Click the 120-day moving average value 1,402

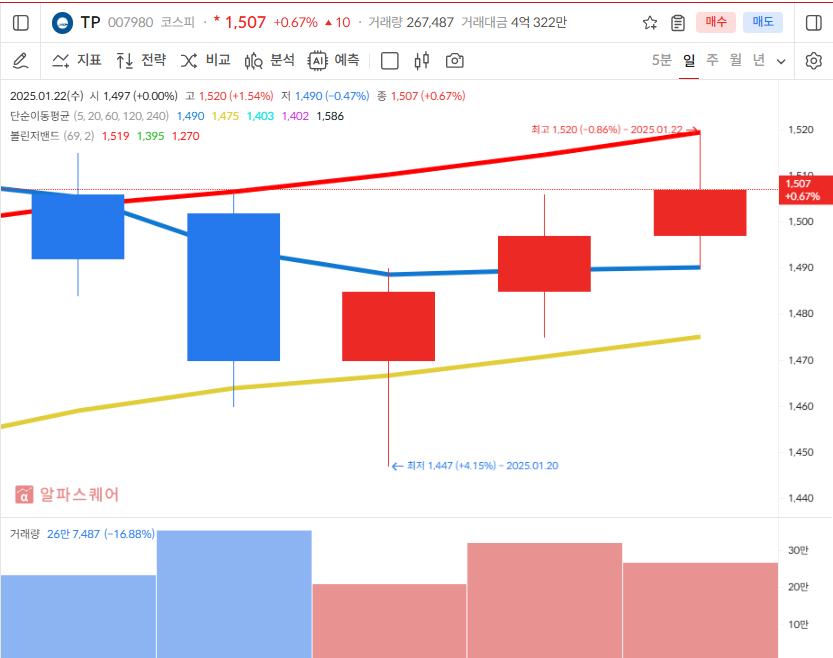295,116
